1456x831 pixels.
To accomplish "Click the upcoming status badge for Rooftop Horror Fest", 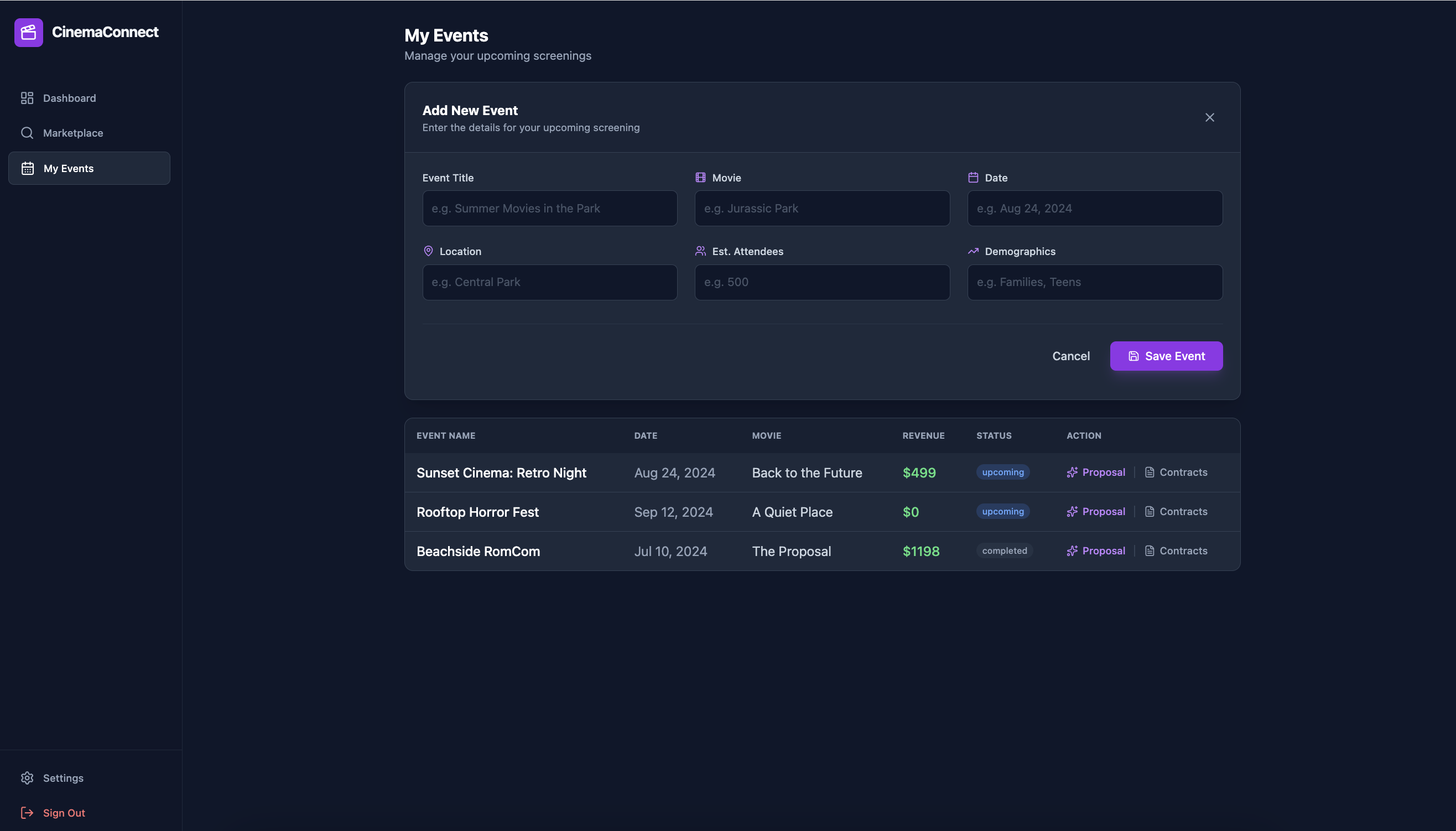I will click(x=1002, y=512).
